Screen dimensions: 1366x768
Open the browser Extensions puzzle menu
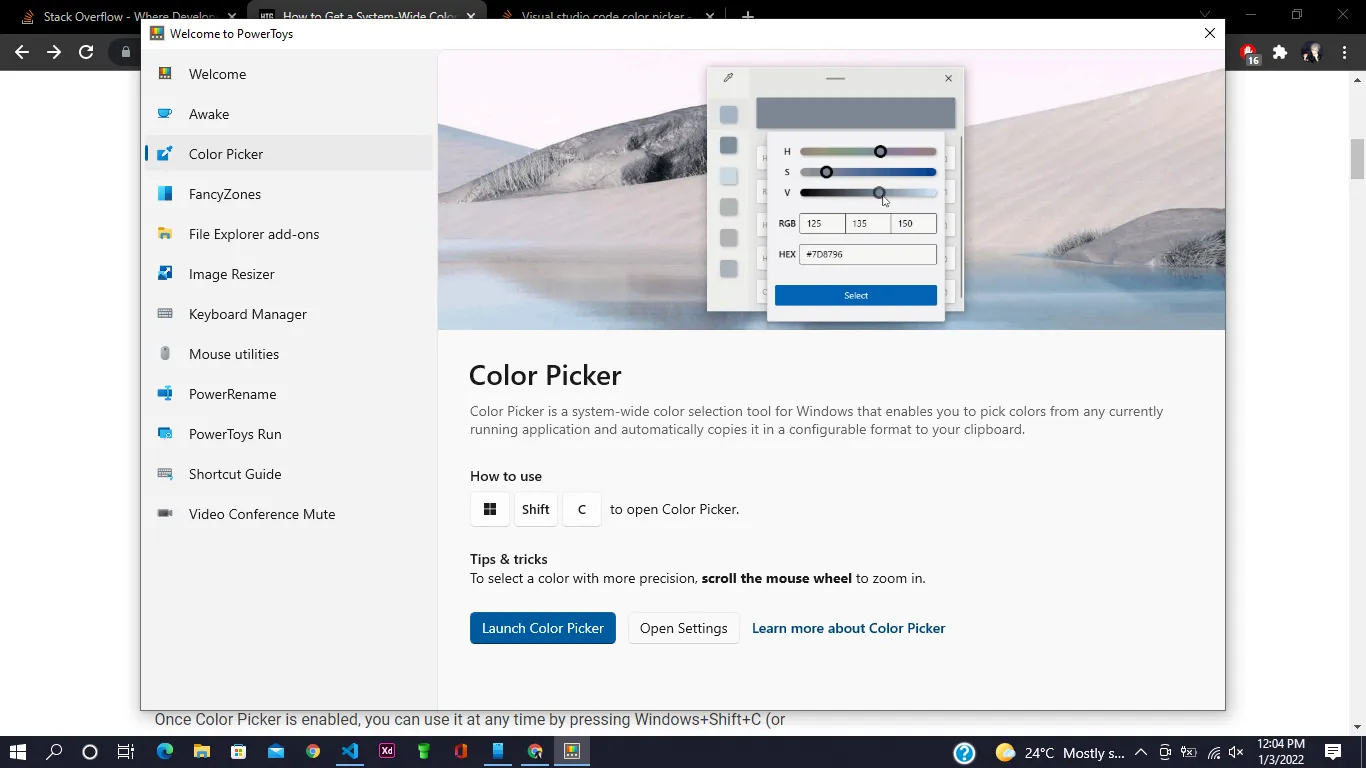1280,53
